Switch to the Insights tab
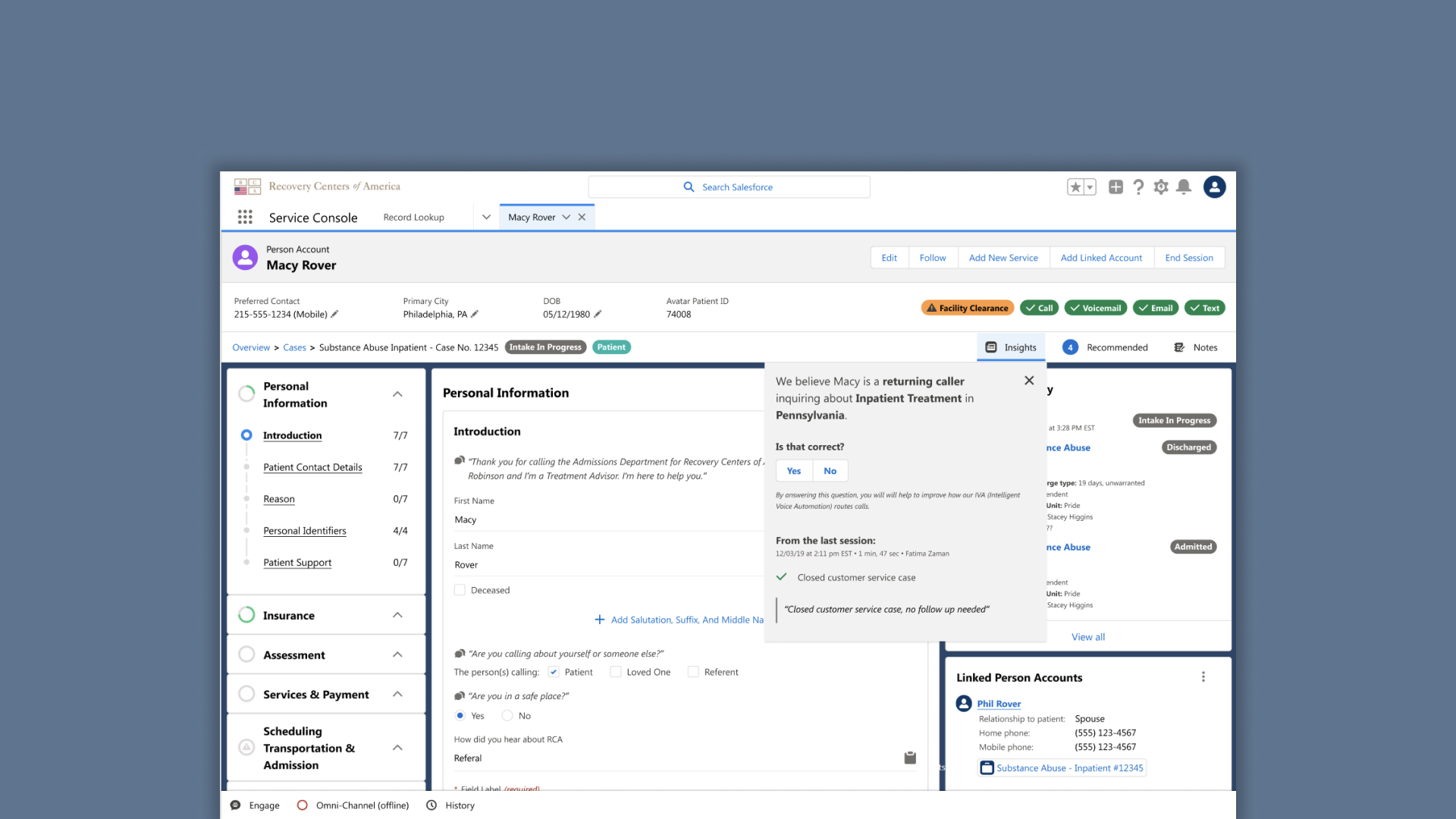 coord(1012,347)
